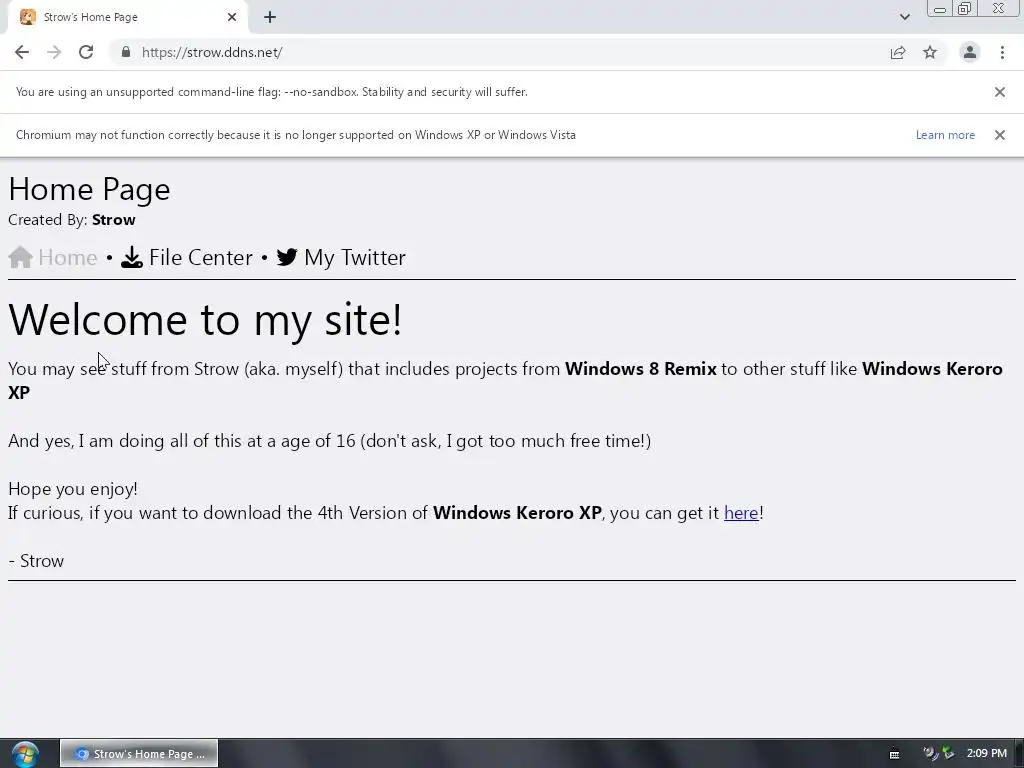Screen dimensions: 1024x768
Task: Open the user profile icon
Action: point(970,52)
